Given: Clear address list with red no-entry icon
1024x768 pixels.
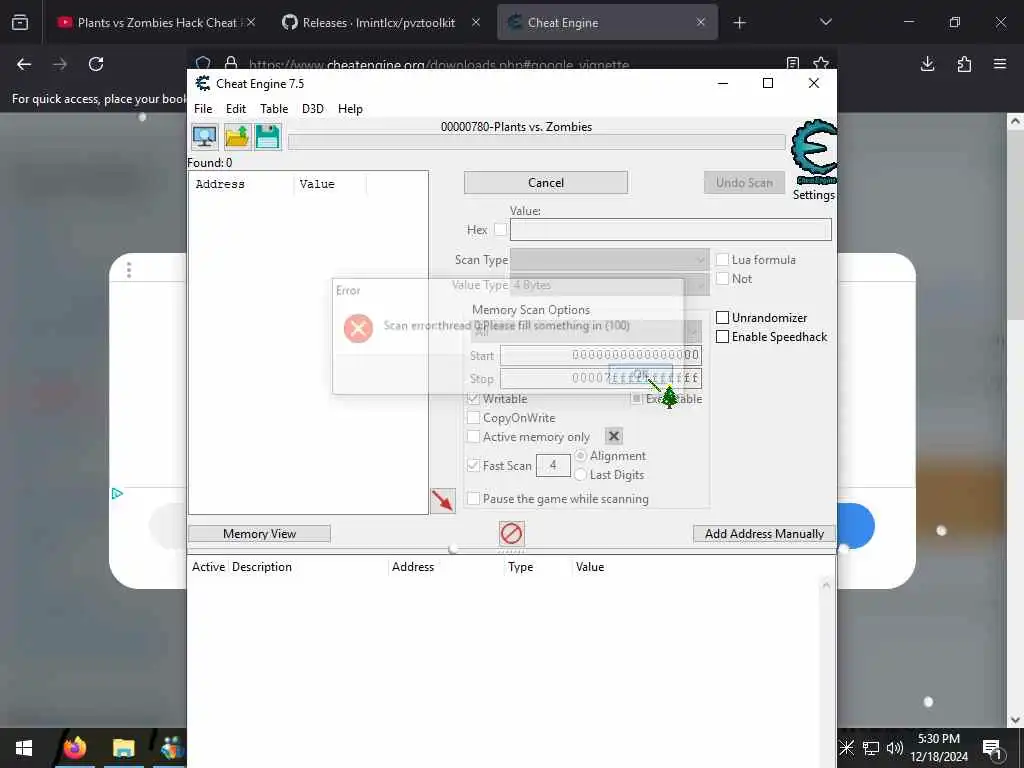Looking at the screenshot, I should pyautogui.click(x=511, y=534).
